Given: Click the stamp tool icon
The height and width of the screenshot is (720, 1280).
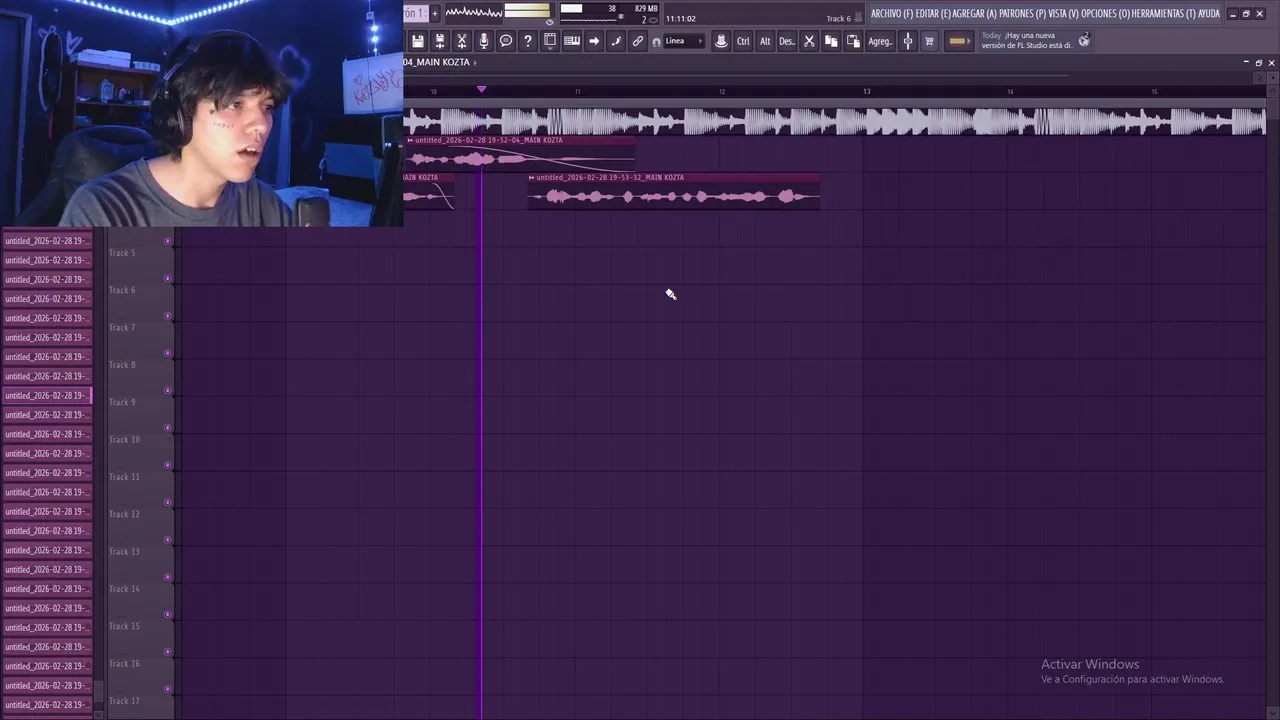Looking at the screenshot, I should point(721,41).
